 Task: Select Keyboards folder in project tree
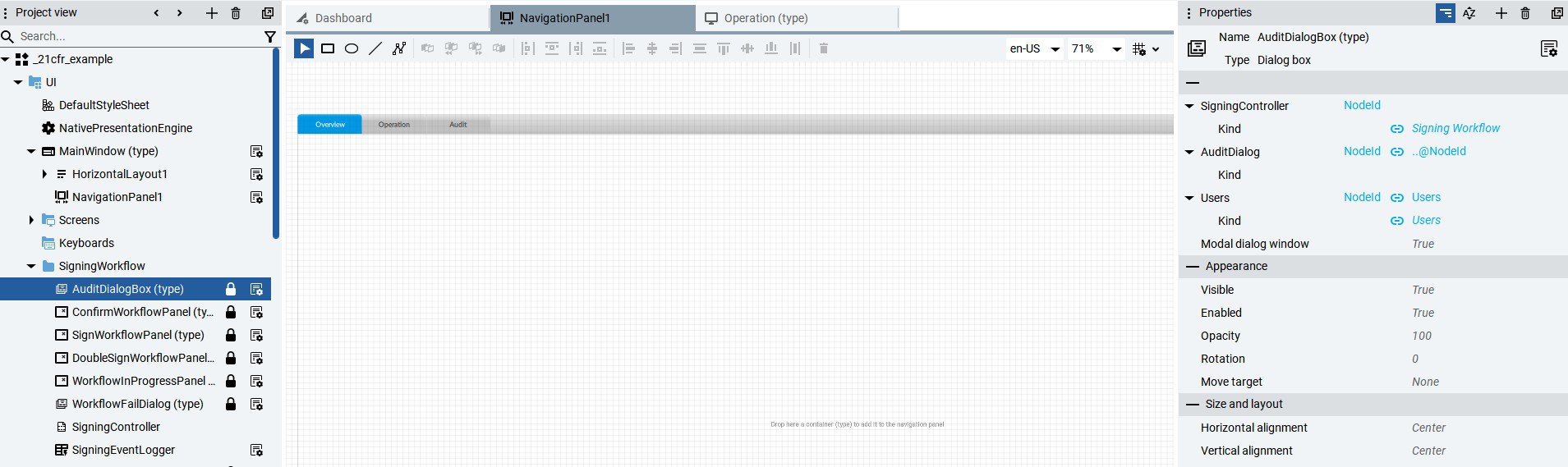click(86, 243)
